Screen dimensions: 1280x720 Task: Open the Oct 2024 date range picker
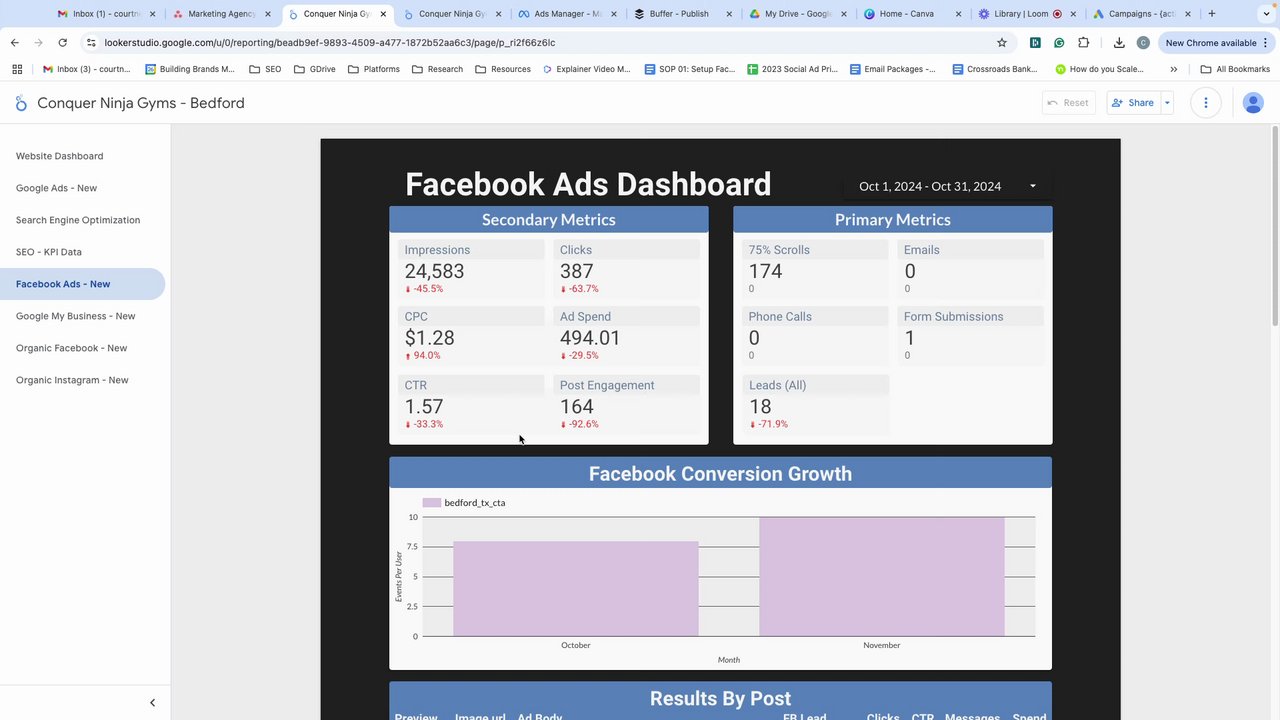946,186
